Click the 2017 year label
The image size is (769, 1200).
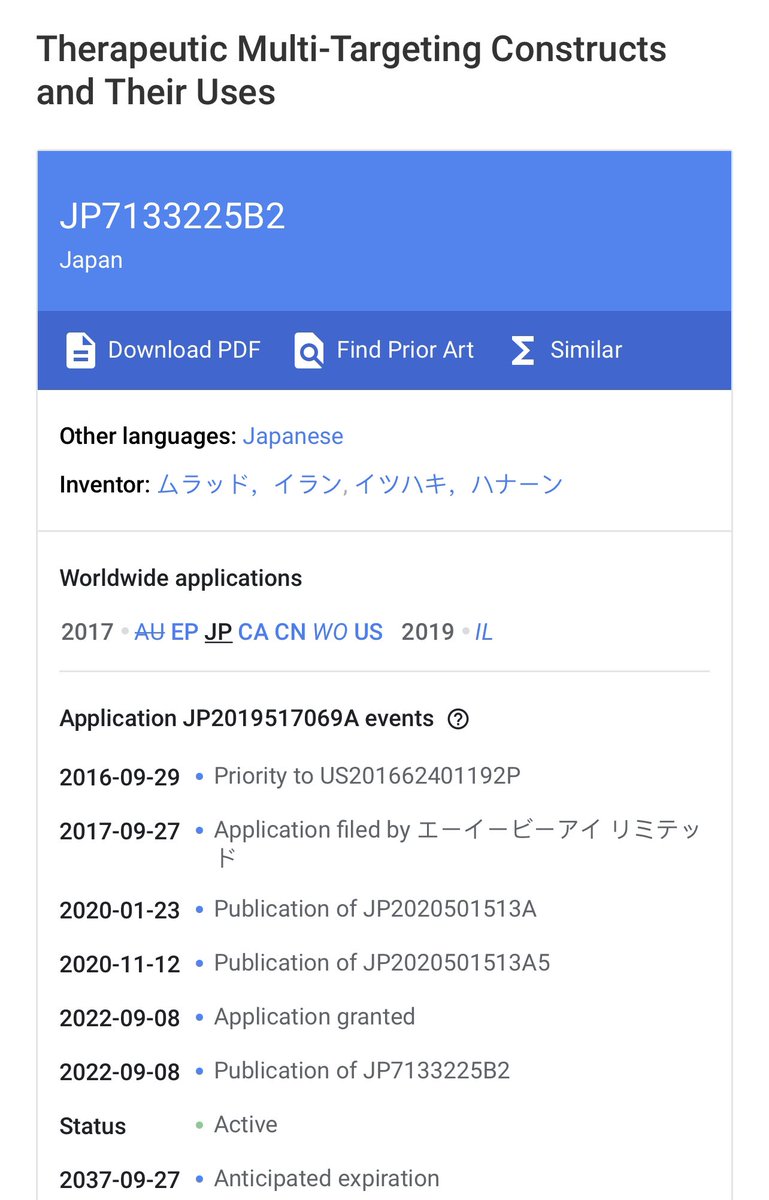coord(87,632)
